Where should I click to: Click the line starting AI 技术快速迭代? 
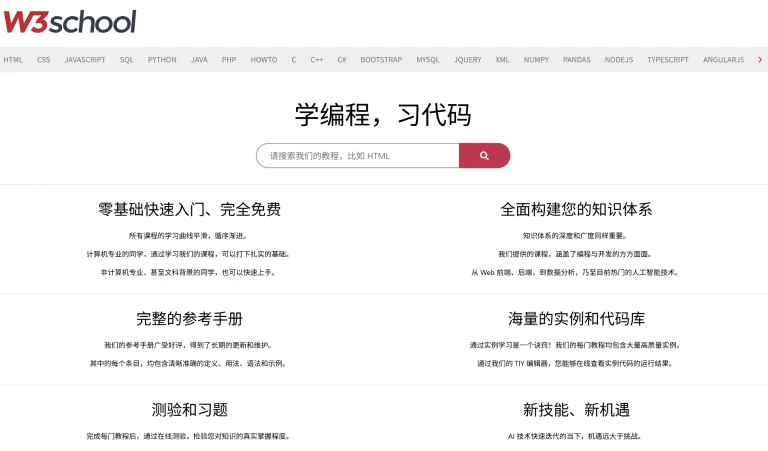pyautogui.click(x=576, y=436)
